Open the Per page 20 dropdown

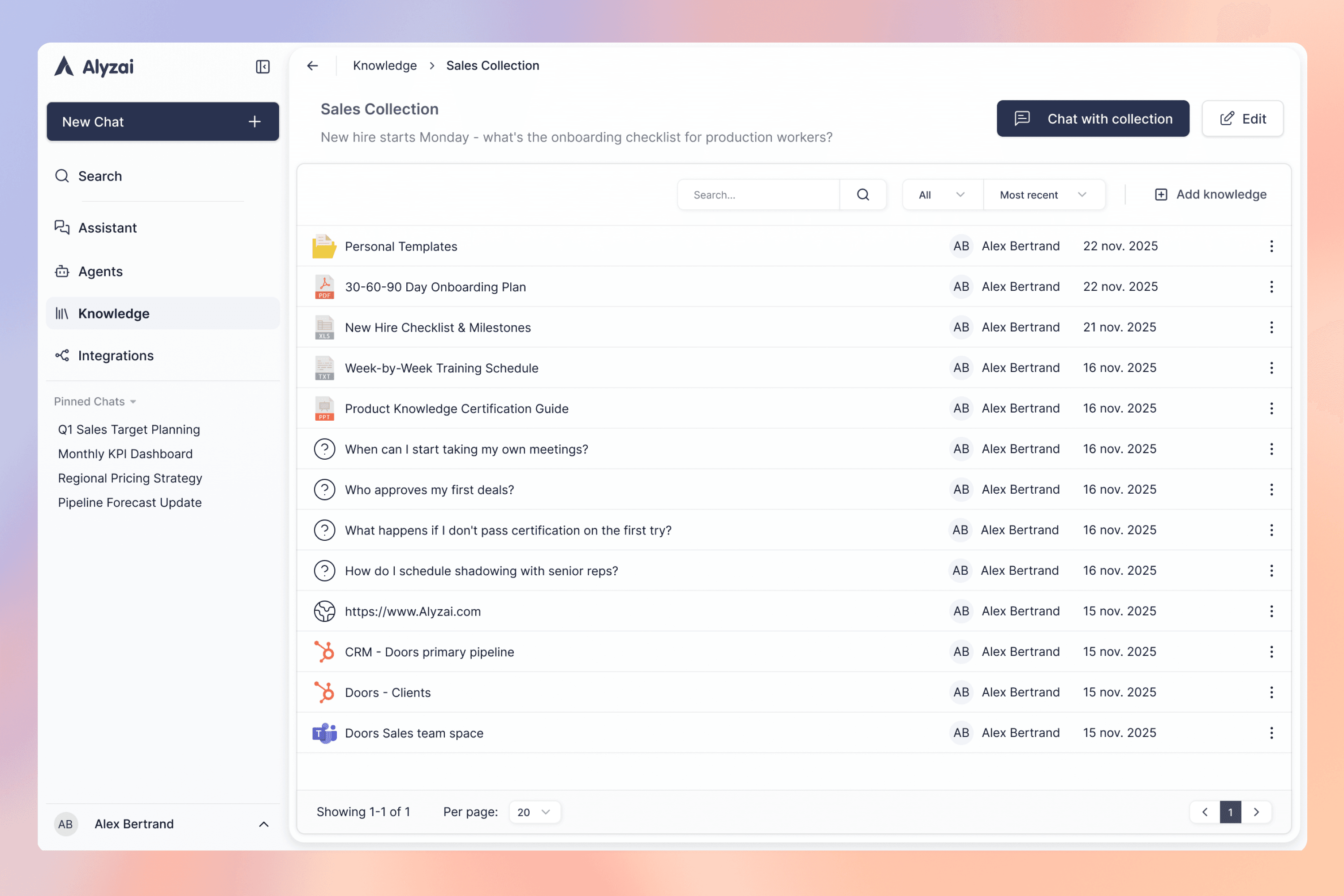click(534, 812)
